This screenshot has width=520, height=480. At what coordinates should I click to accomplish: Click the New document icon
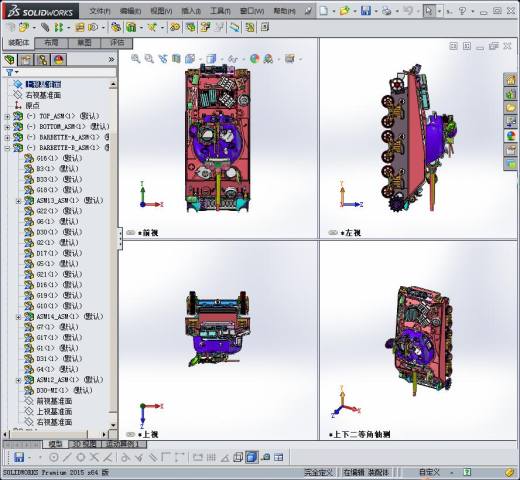(x=323, y=11)
